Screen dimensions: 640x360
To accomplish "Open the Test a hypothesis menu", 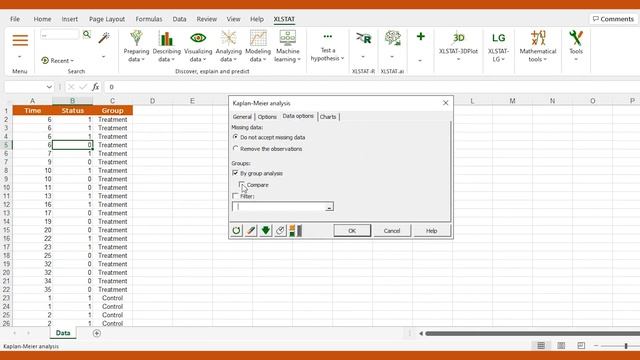I will tap(327, 47).
